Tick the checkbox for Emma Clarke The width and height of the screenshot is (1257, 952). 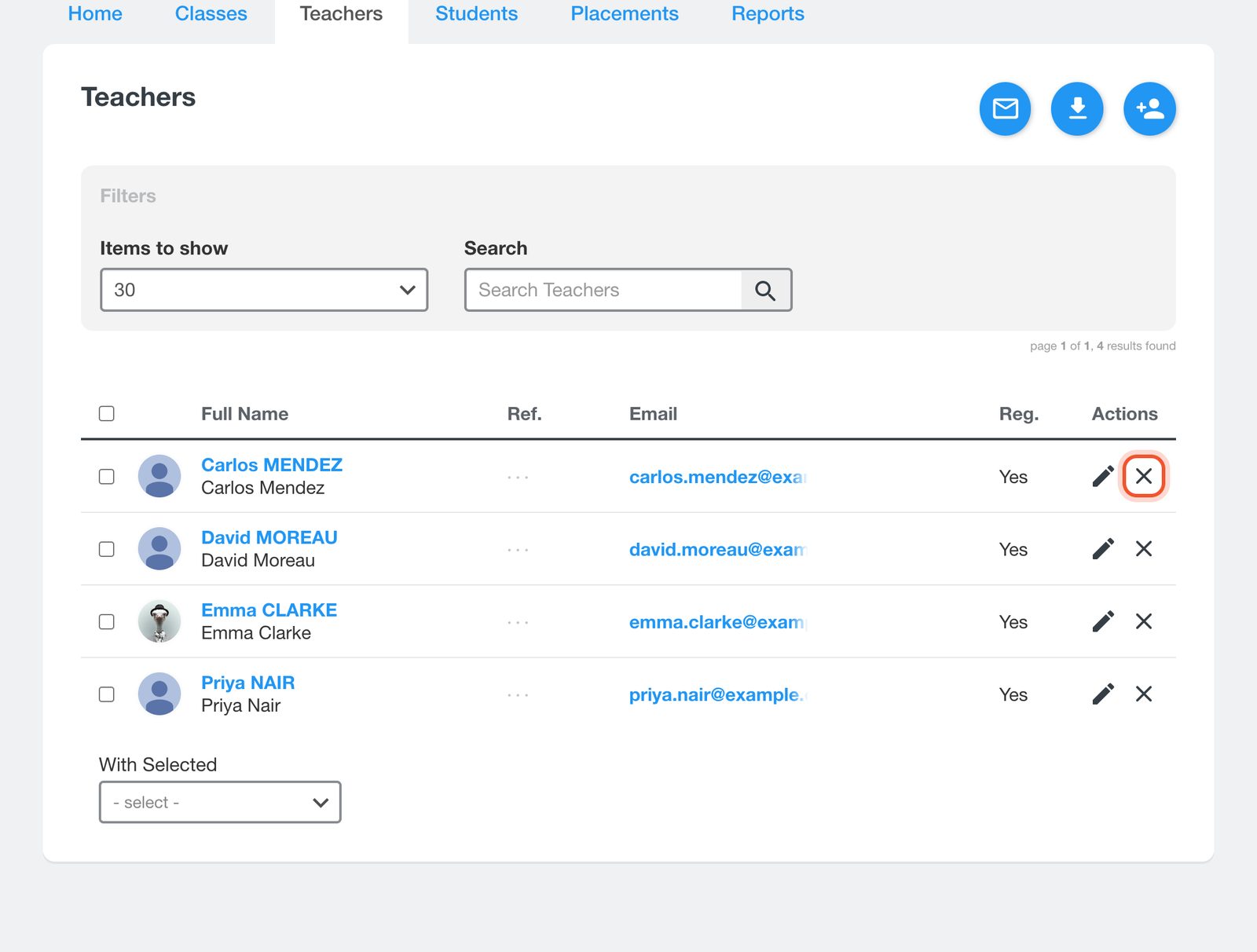(x=107, y=622)
